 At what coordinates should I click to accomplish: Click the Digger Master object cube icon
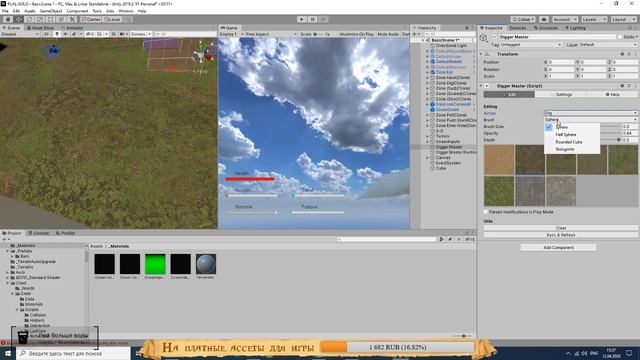coord(484,38)
